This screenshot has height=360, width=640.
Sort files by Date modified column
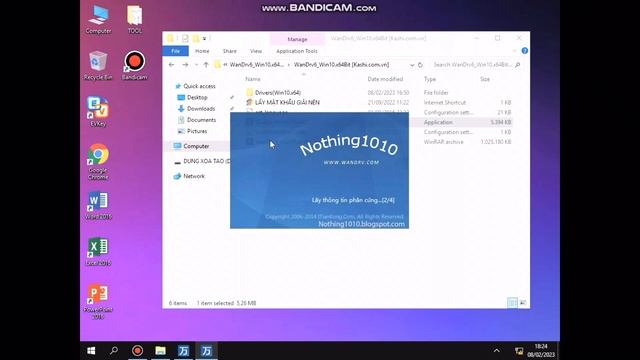point(385,79)
